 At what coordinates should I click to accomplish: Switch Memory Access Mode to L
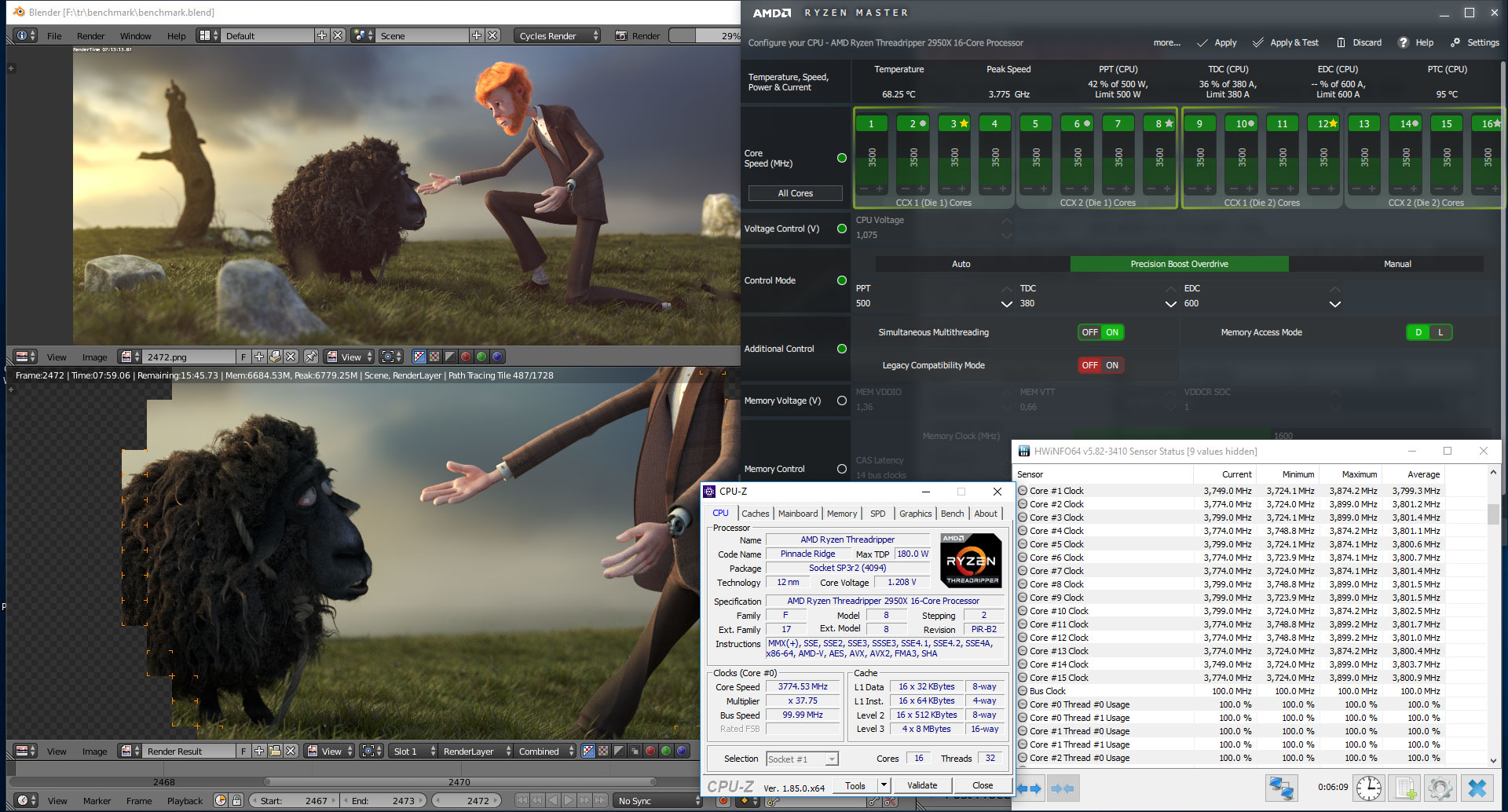pos(1440,332)
